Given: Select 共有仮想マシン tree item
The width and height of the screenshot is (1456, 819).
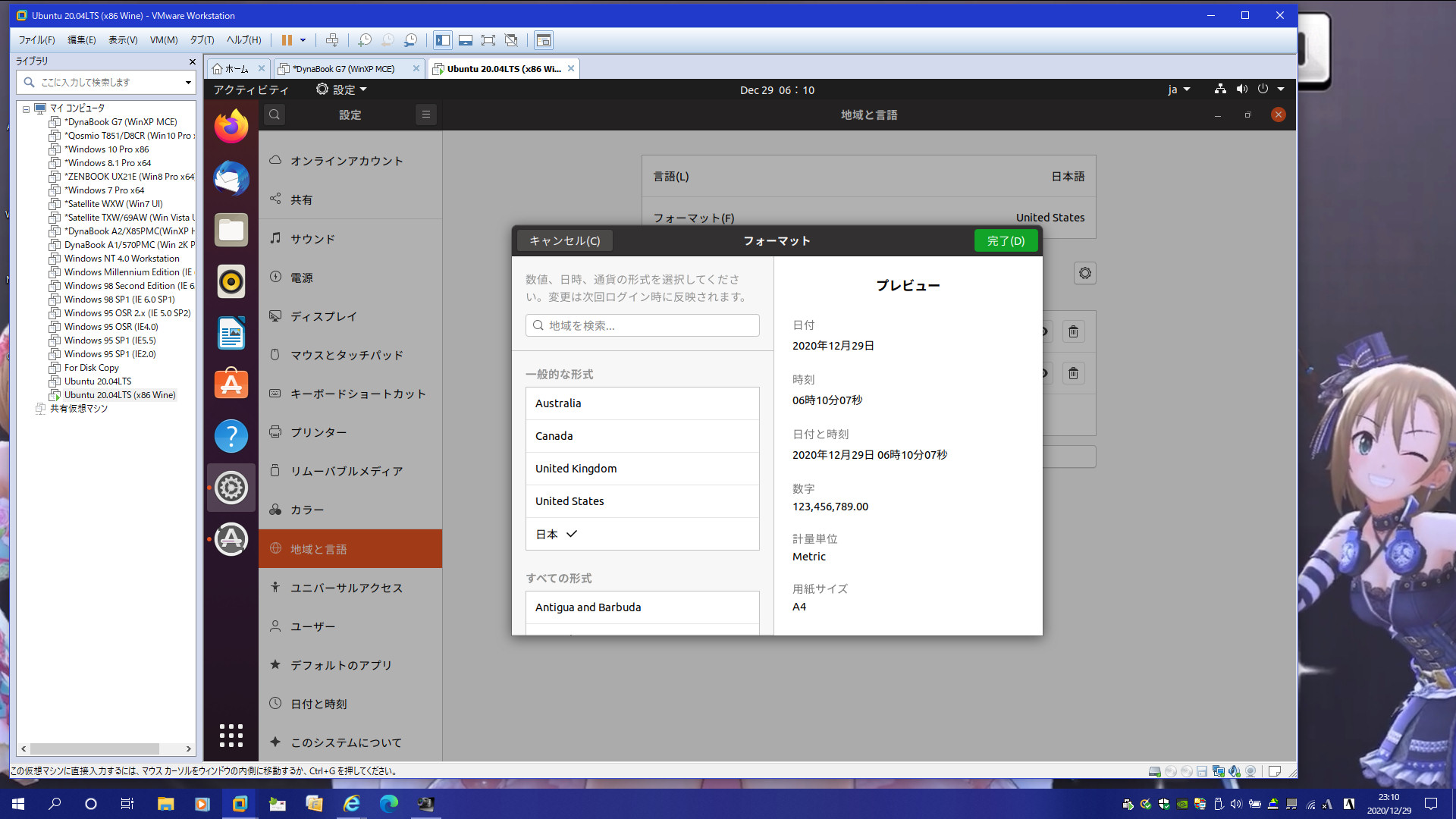Looking at the screenshot, I should click(79, 409).
